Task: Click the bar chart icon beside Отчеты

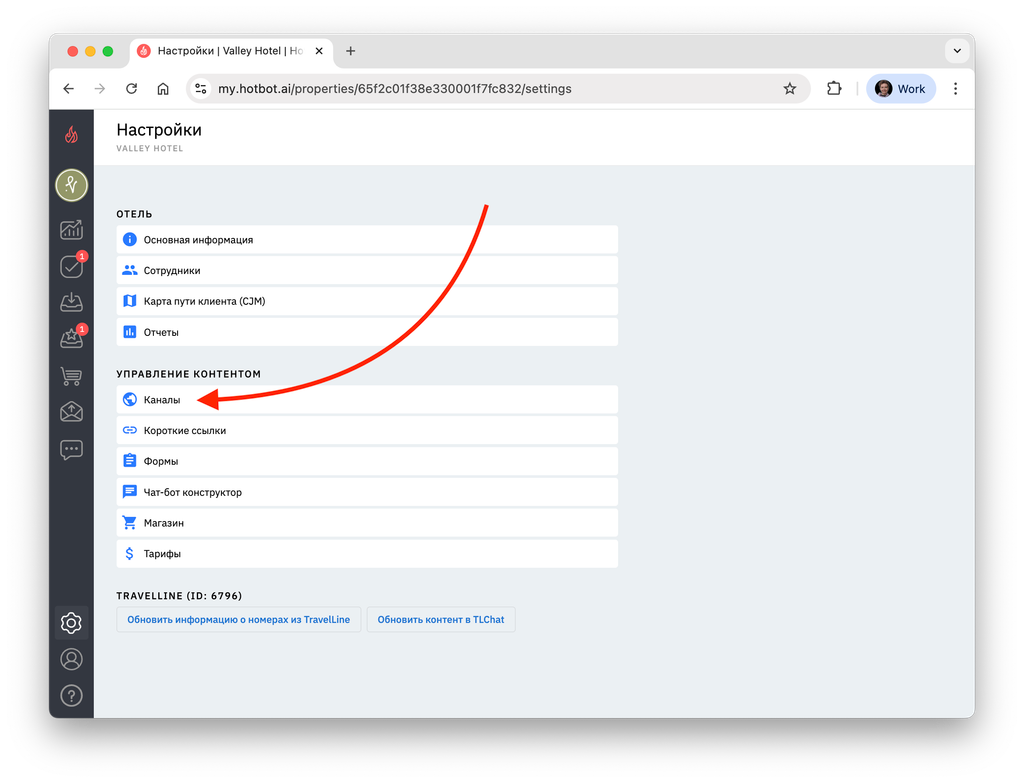Action: pyautogui.click(x=129, y=332)
